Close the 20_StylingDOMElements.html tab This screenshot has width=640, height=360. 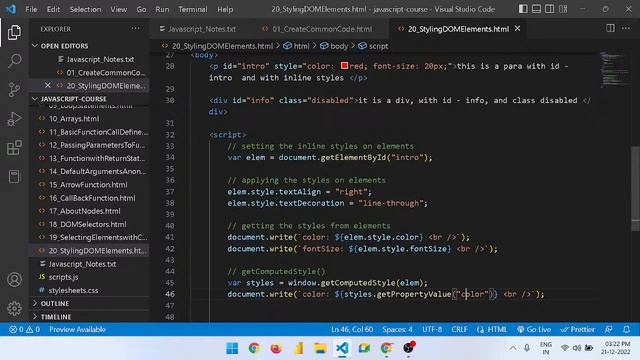518,29
